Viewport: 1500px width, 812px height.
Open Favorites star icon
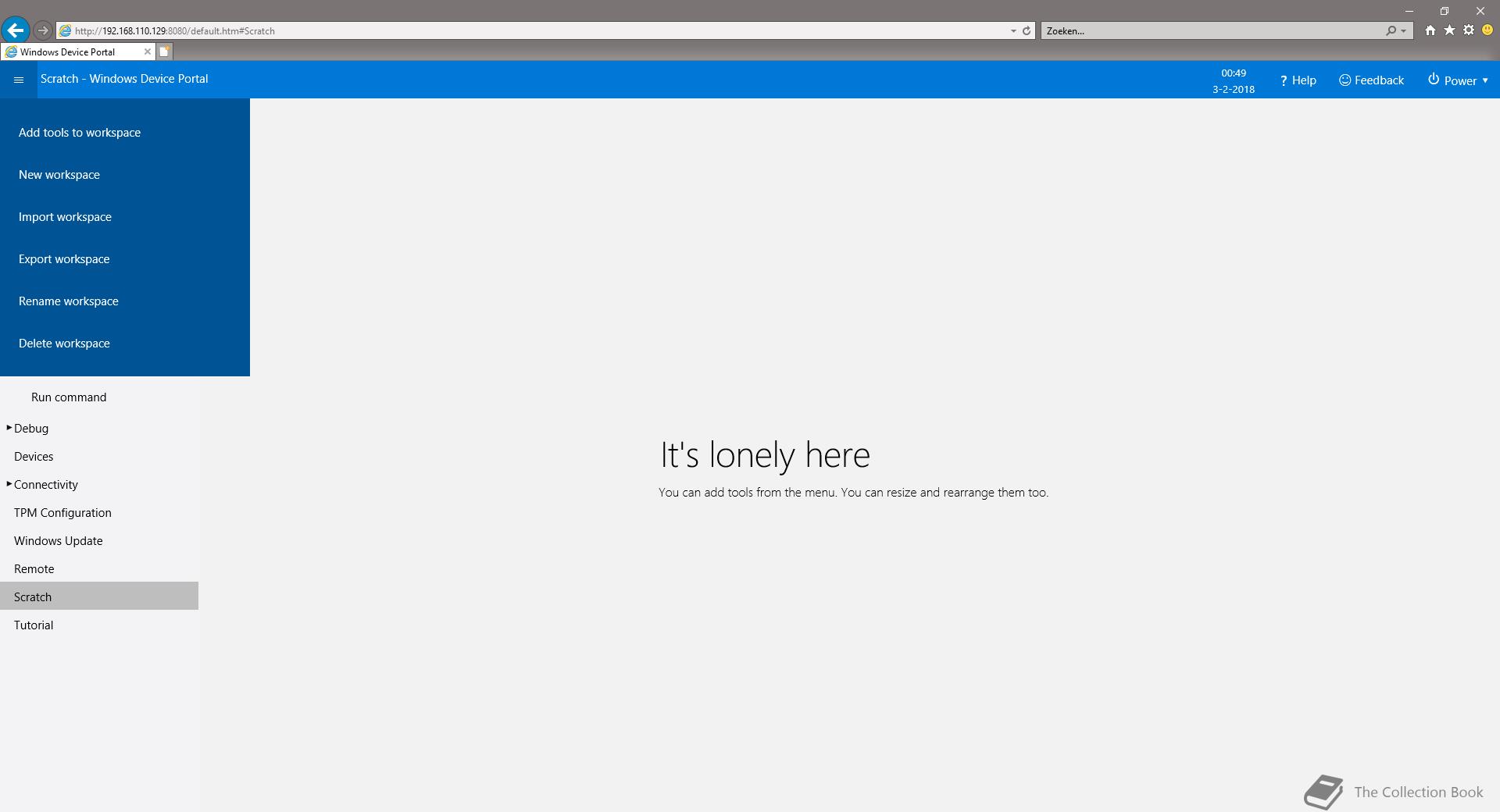pos(1449,30)
